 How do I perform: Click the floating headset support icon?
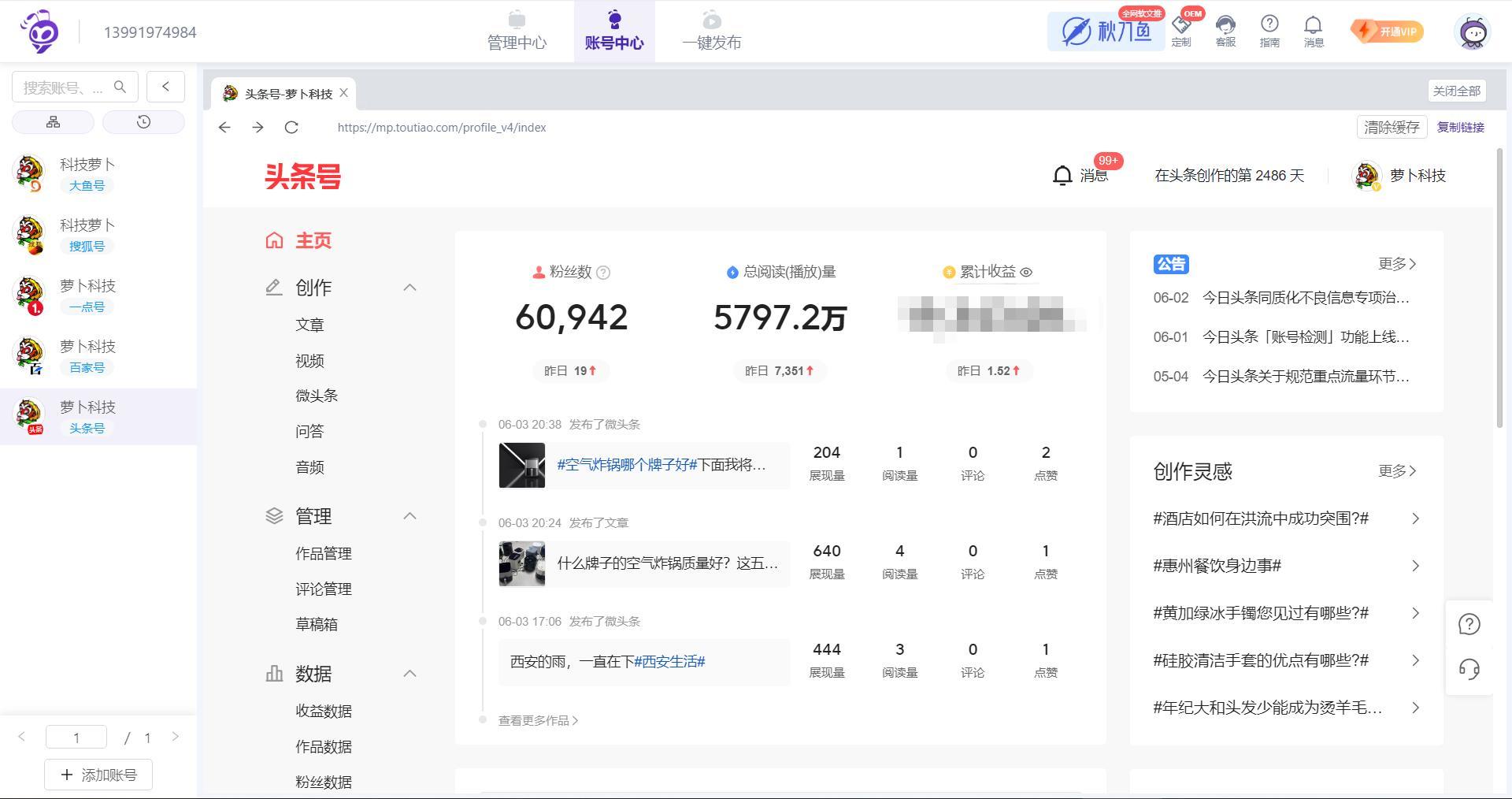1469,669
